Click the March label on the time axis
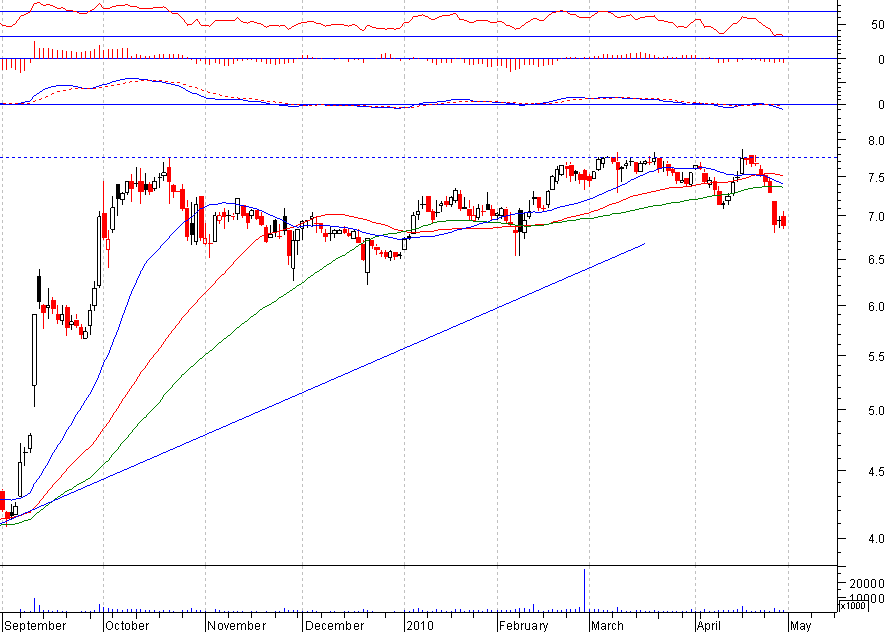The width and height of the screenshot is (888, 632). [607, 625]
